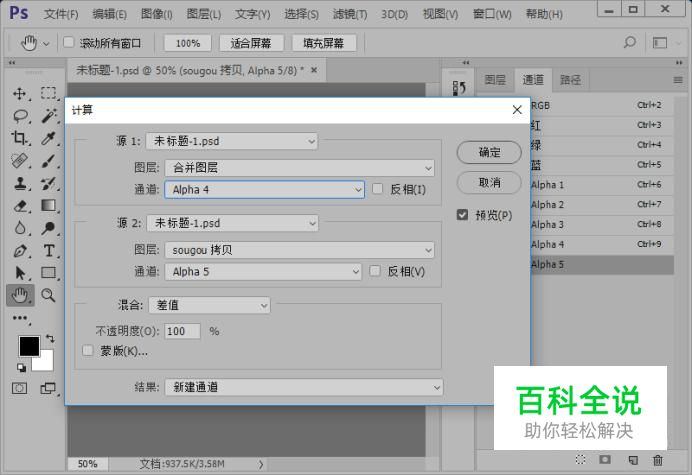Image resolution: width=692 pixels, height=475 pixels.
Task: Save selection as channel icon
Action: tap(605, 460)
